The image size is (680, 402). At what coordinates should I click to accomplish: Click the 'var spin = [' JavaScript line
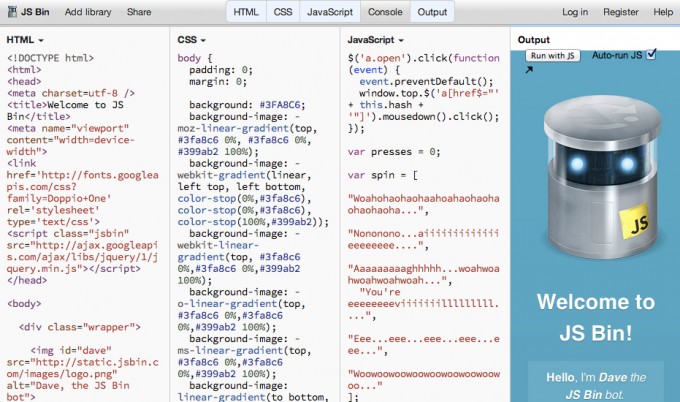coord(382,175)
